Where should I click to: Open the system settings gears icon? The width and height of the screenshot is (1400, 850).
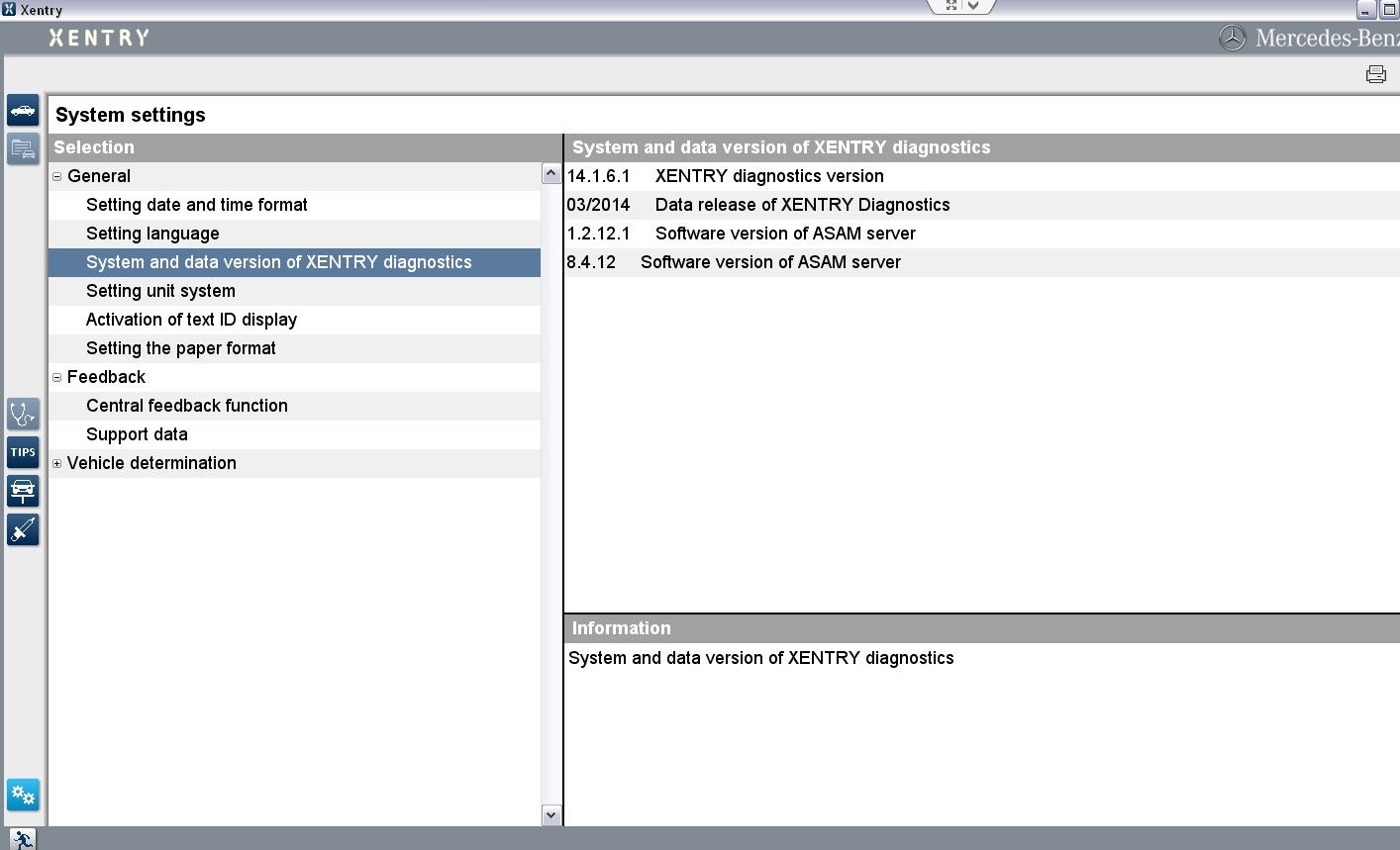coord(23,795)
